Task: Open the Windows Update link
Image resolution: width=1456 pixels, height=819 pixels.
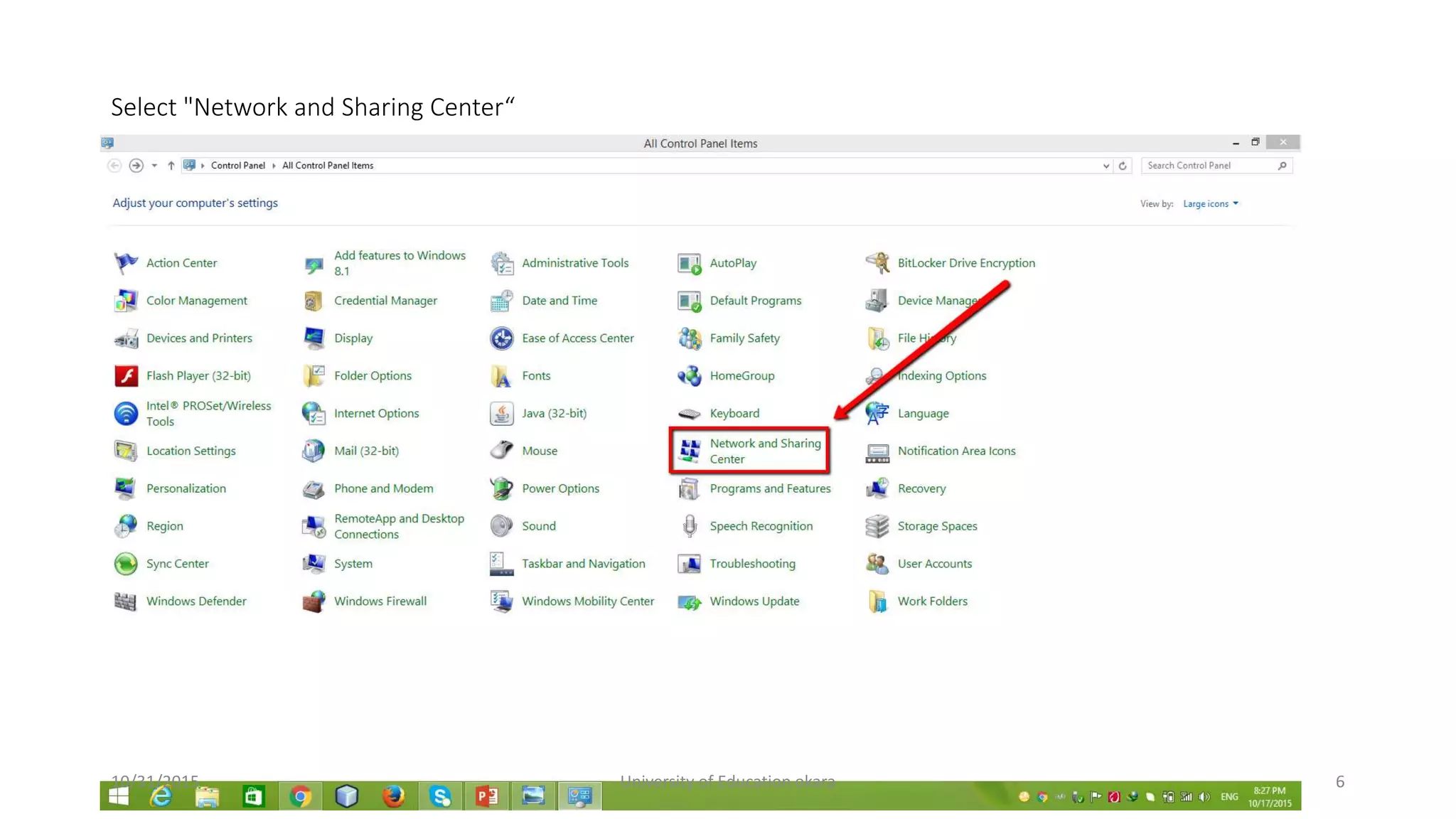Action: tap(754, 602)
